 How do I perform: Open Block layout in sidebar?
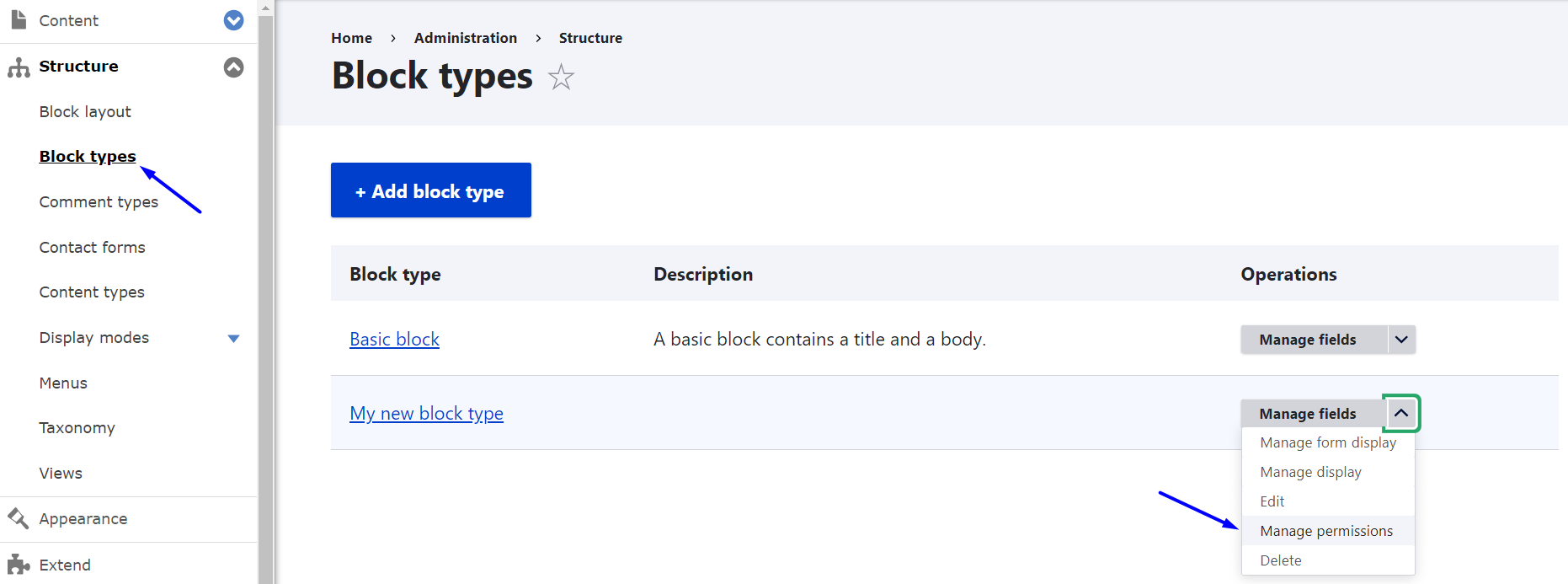tap(85, 112)
